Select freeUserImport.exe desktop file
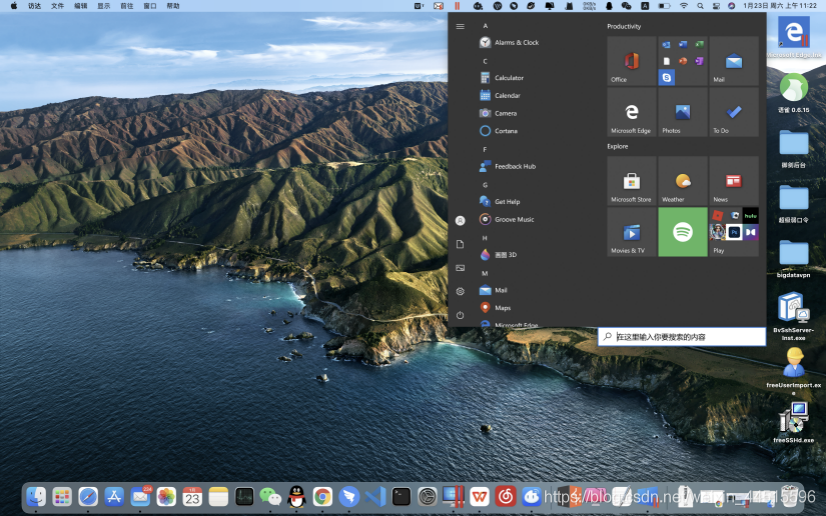Viewport: 826px width, 516px height. (x=794, y=370)
